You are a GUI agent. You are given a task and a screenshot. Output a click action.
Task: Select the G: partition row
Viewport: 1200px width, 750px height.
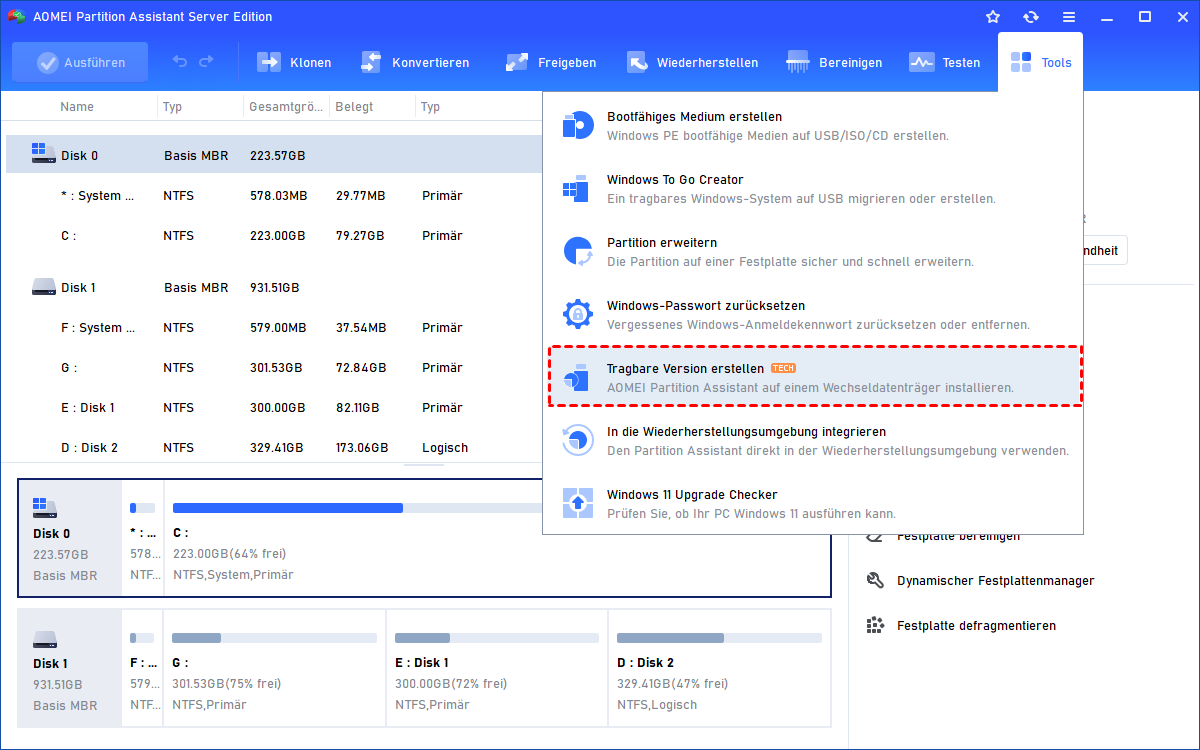coord(275,368)
